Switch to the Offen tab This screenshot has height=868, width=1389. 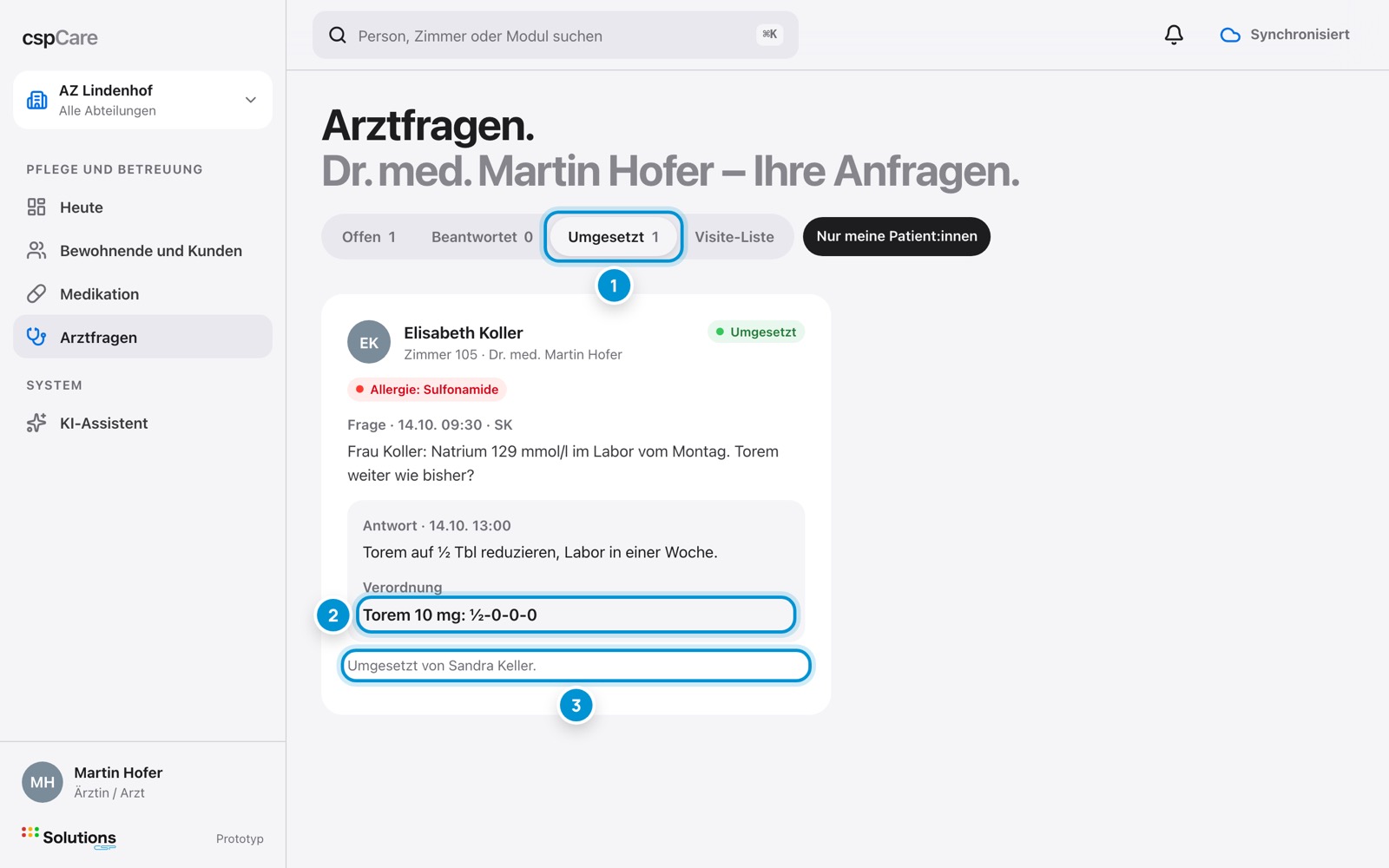369,237
